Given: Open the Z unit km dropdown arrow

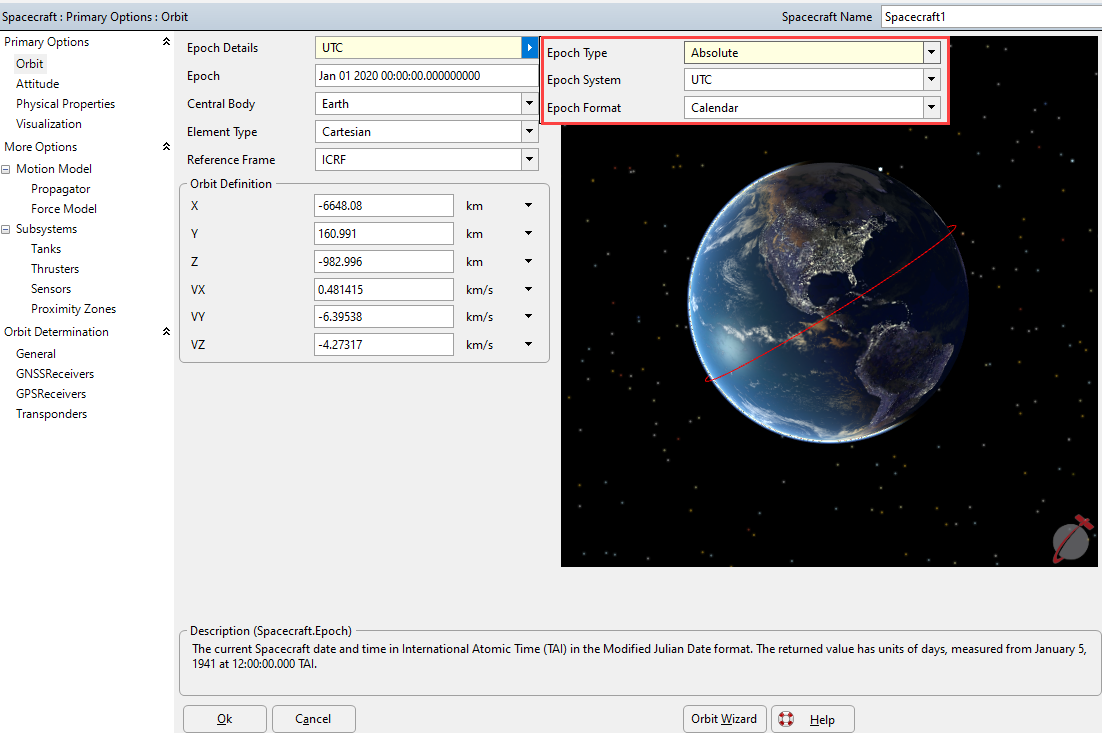Looking at the screenshot, I should coord(529,261).
